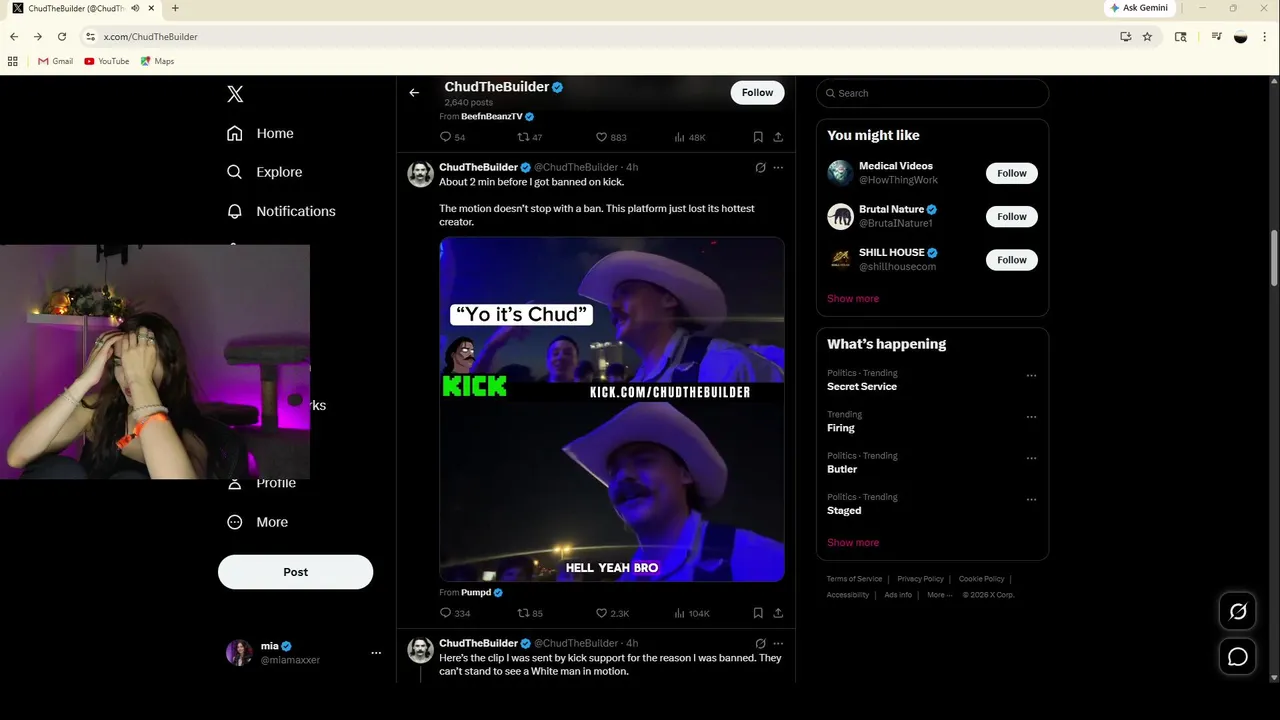Open account menu next to mia
Image resolution: width=1280 pixels, height=720 pixels.
(376, 653)
